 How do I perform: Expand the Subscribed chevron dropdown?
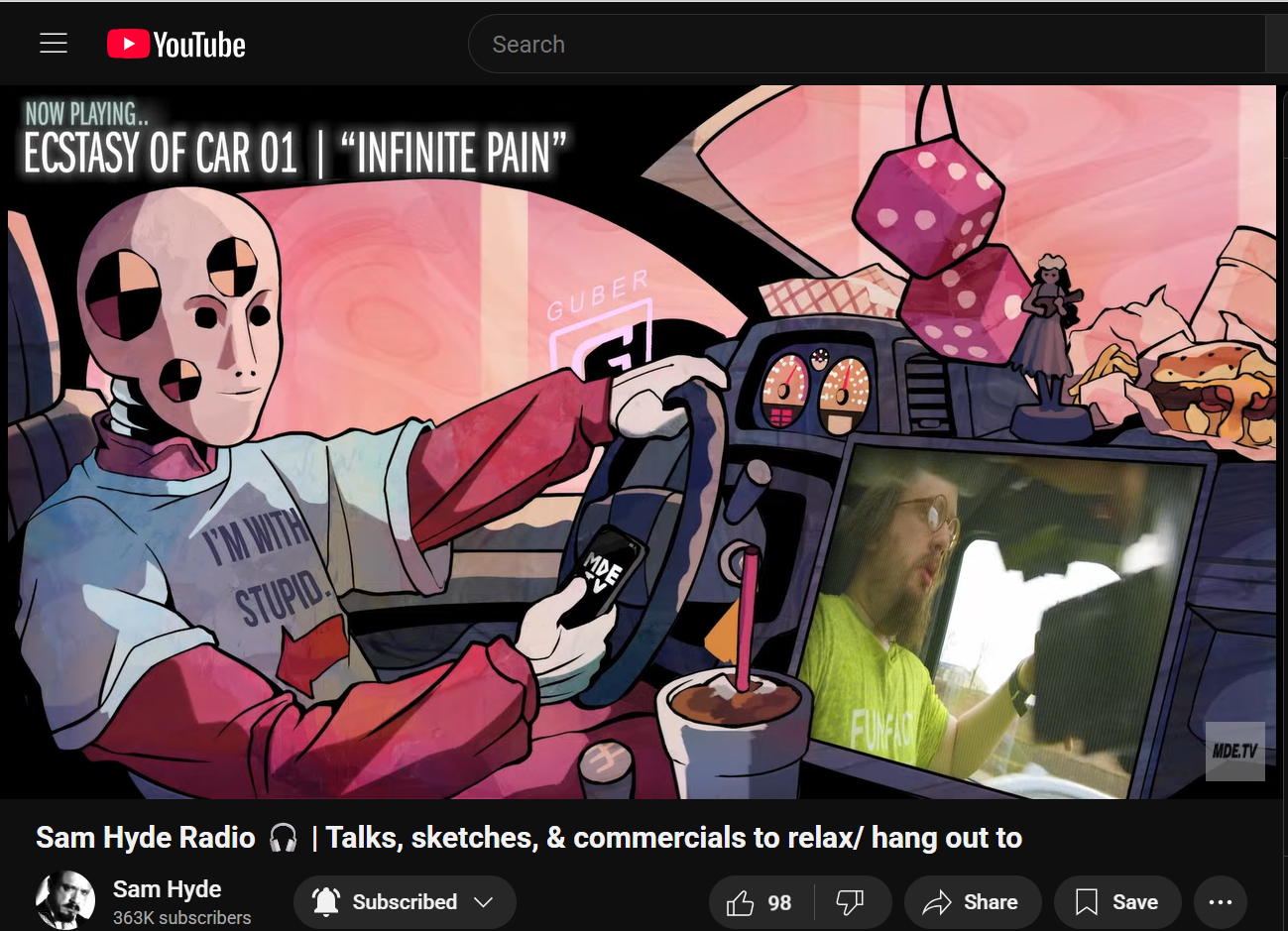[x=484, y=902]
